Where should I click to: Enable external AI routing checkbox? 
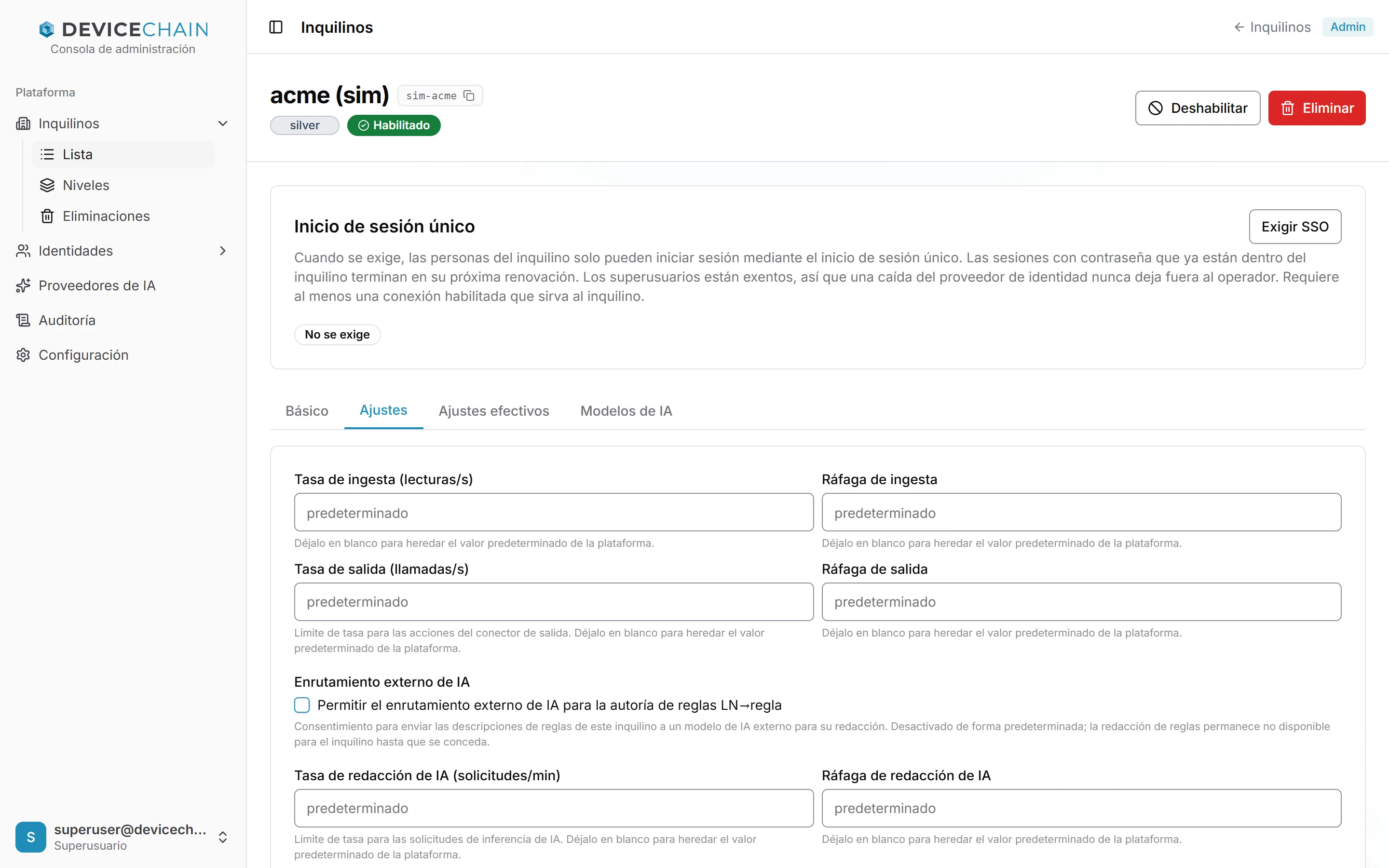point(302,705)
